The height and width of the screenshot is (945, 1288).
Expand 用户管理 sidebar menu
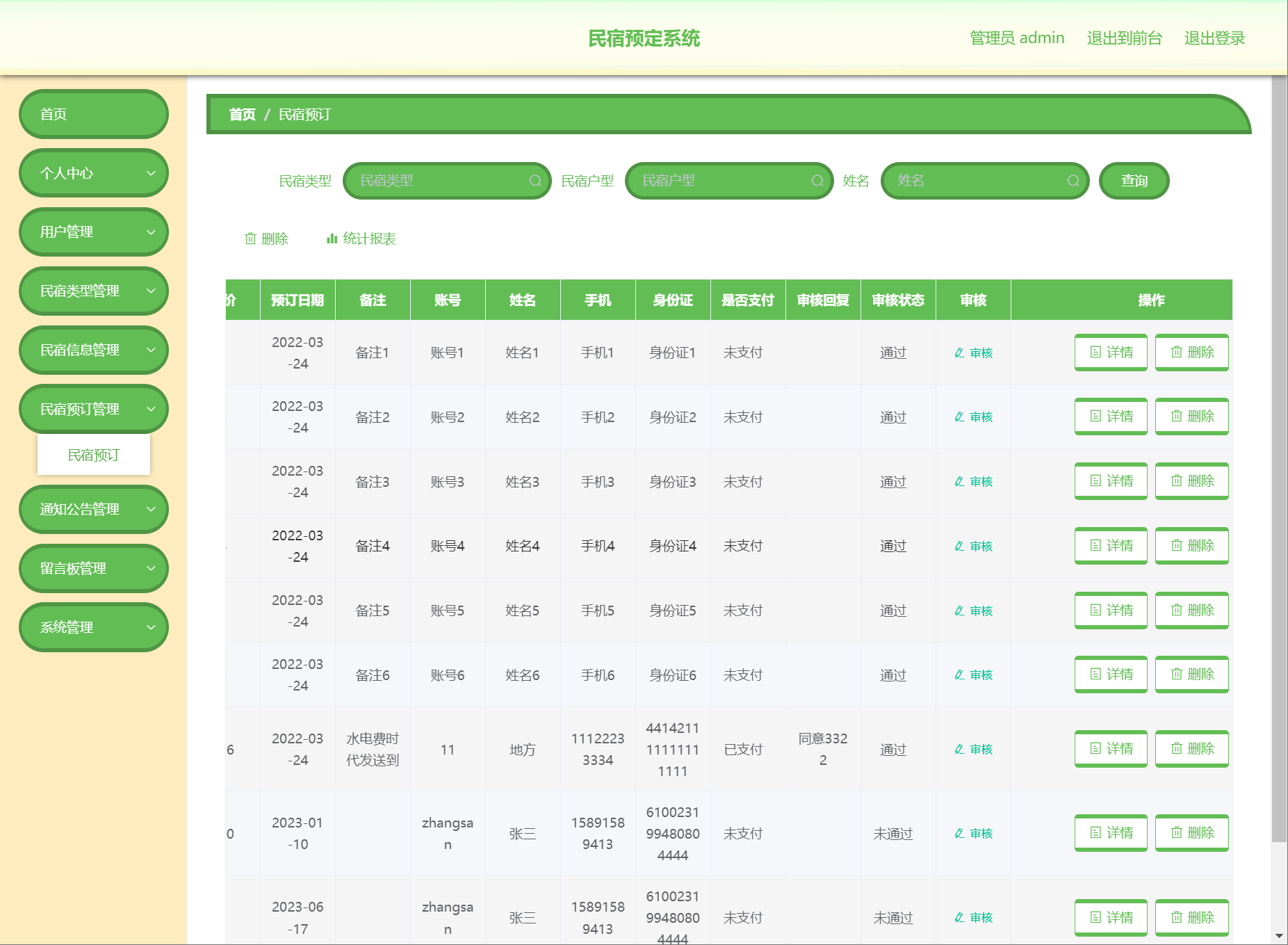(x=94, y=232)
